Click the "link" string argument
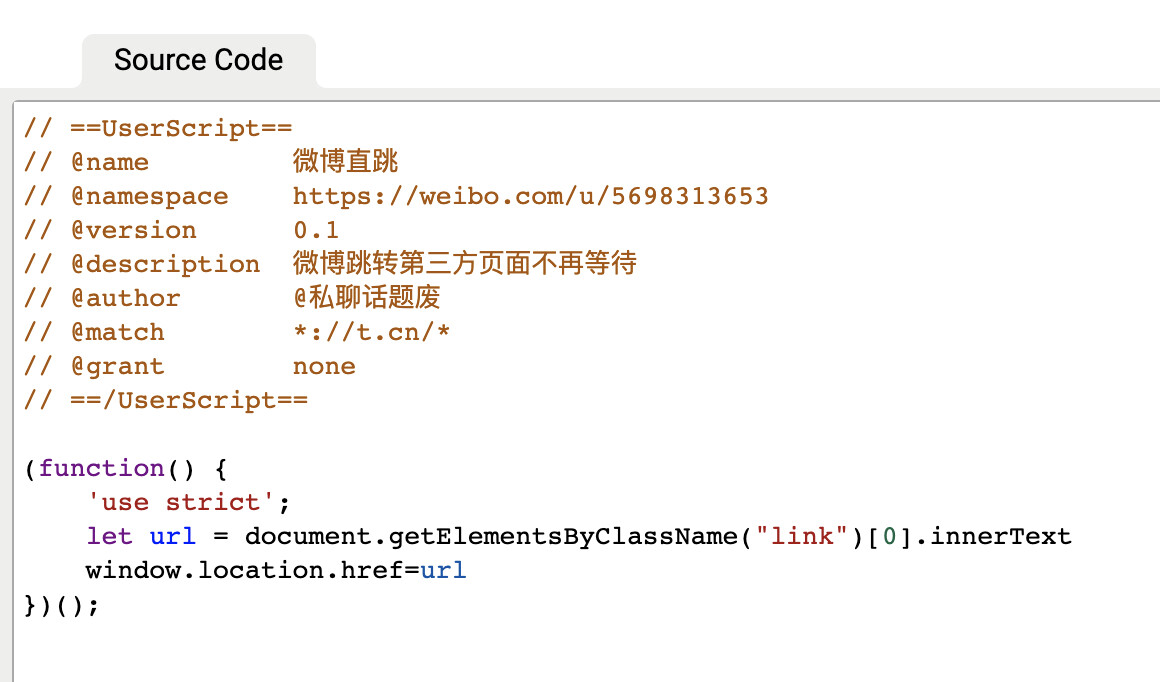Viewport: 1160px width, 682px height. click(x=795, y=536)
